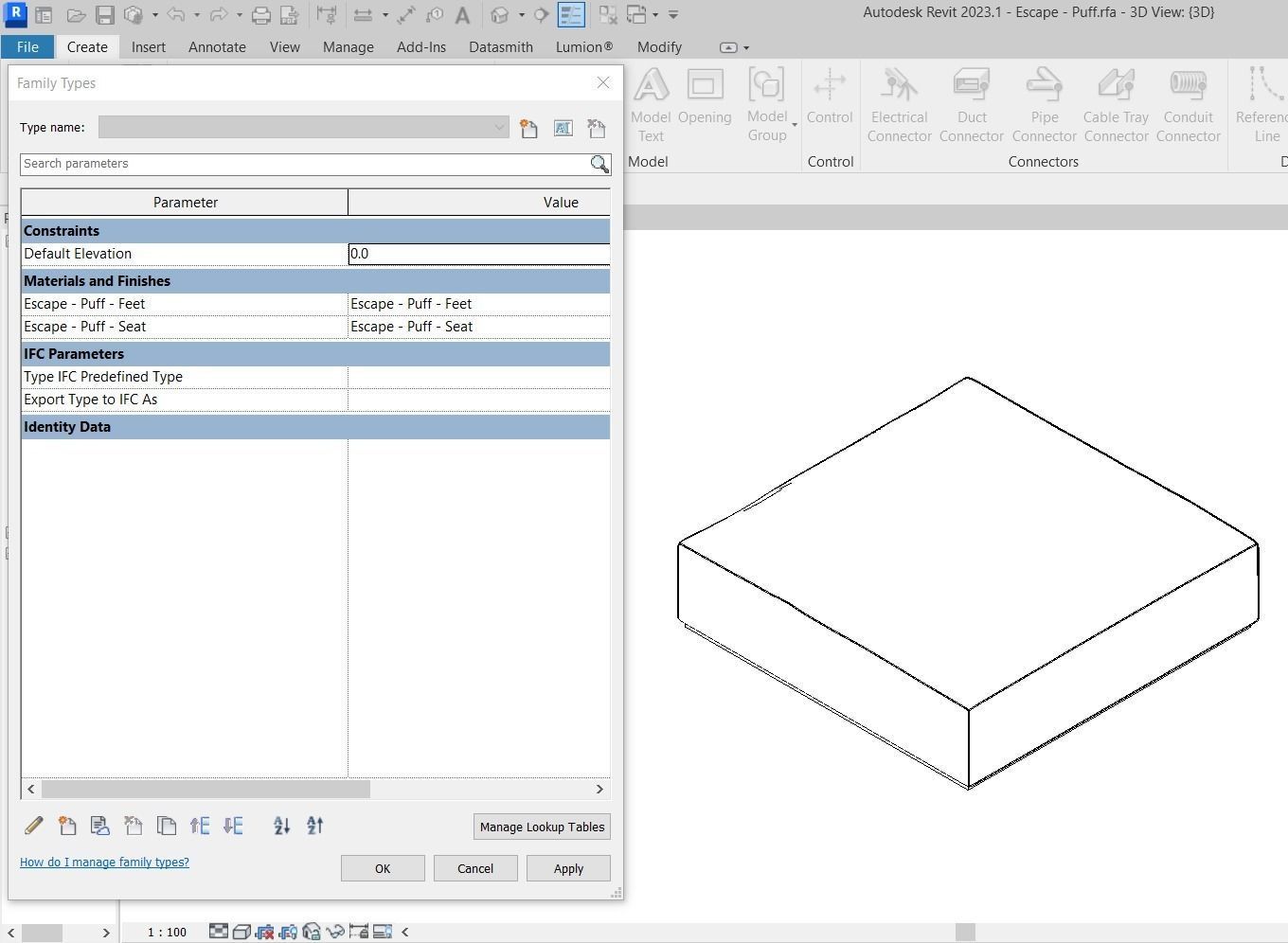Viewport: 1288px width, 943px height.
Task: Toggle Thin Lines in quick access toolbar
Action: tap(571, 14)
